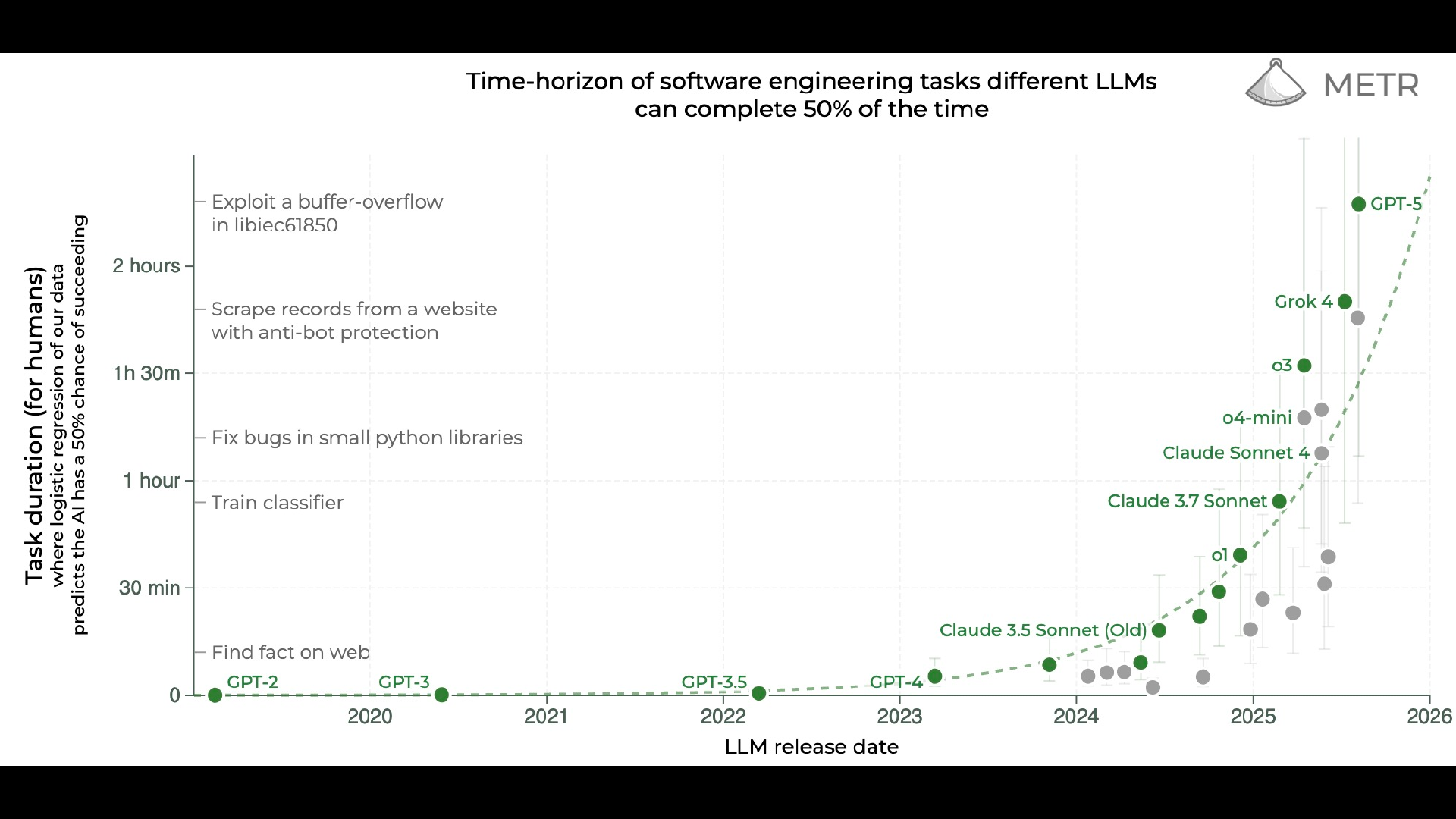Click the "Claude 3.7 Sonnet" label
Viewport: 1456px width, 819px height.
[1187, 501]
